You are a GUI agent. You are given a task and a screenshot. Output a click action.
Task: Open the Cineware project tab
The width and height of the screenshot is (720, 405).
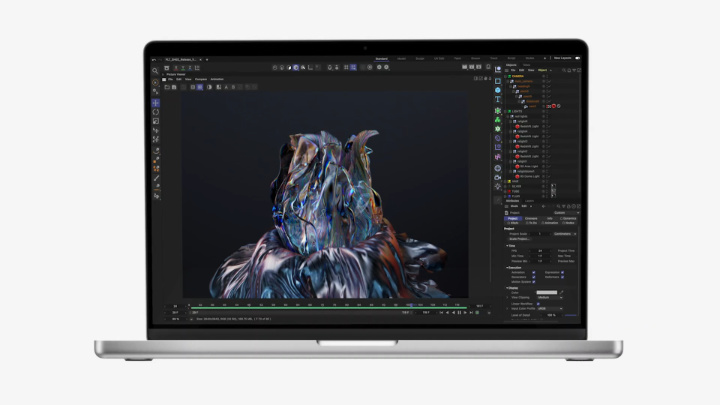(x=531, y=219)
